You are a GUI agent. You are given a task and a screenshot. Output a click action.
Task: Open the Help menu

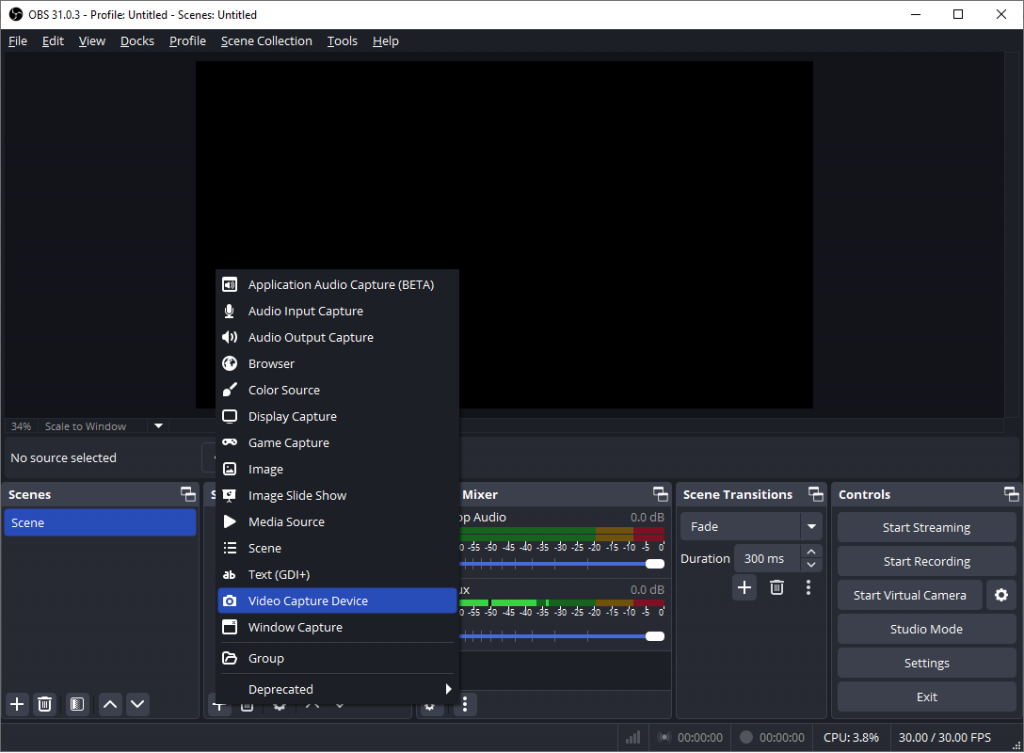[x=385, y=41]
